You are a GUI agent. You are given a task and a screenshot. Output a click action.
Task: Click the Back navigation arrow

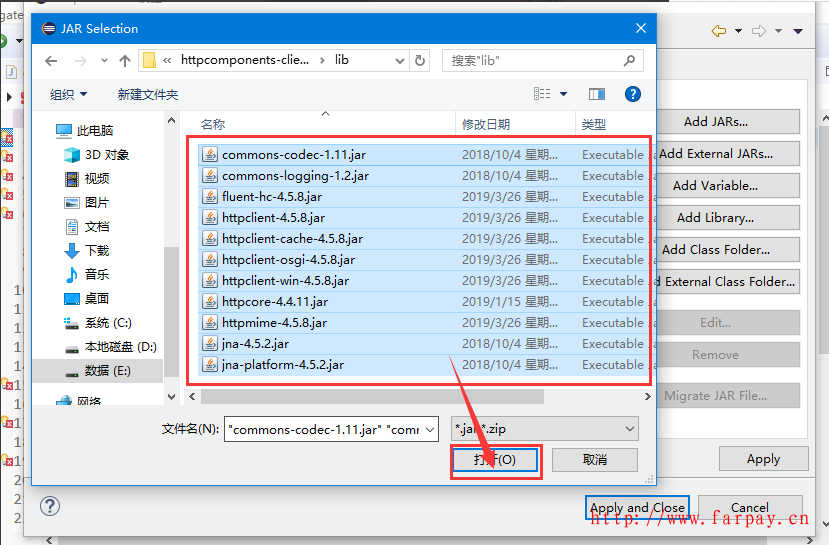pyautogui.click(x=52, y=61)
